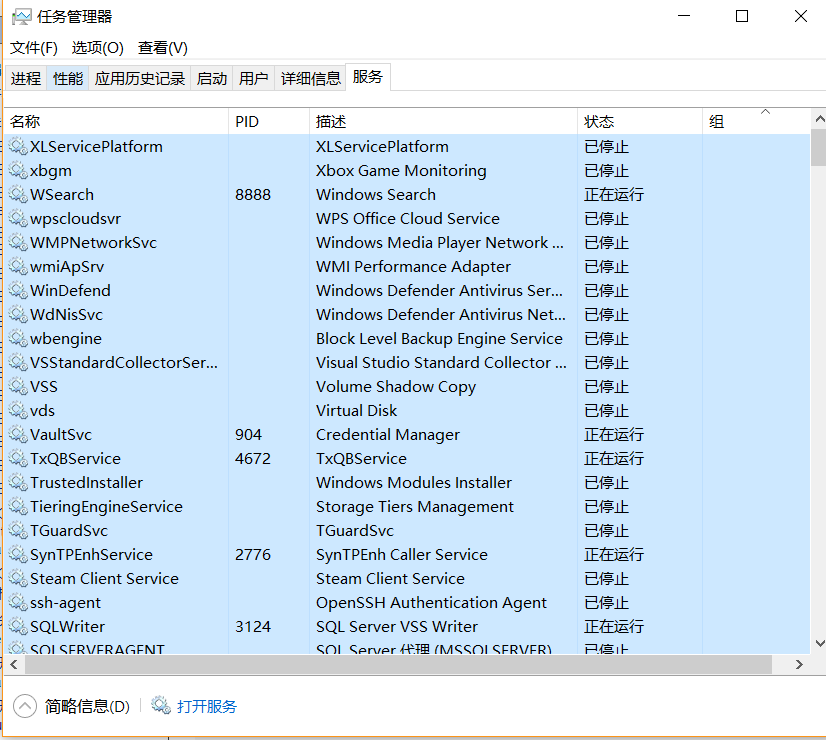Screen dimensions: 826x740
Task: Open the 查看(V) menu
Action: click(163, 48)
